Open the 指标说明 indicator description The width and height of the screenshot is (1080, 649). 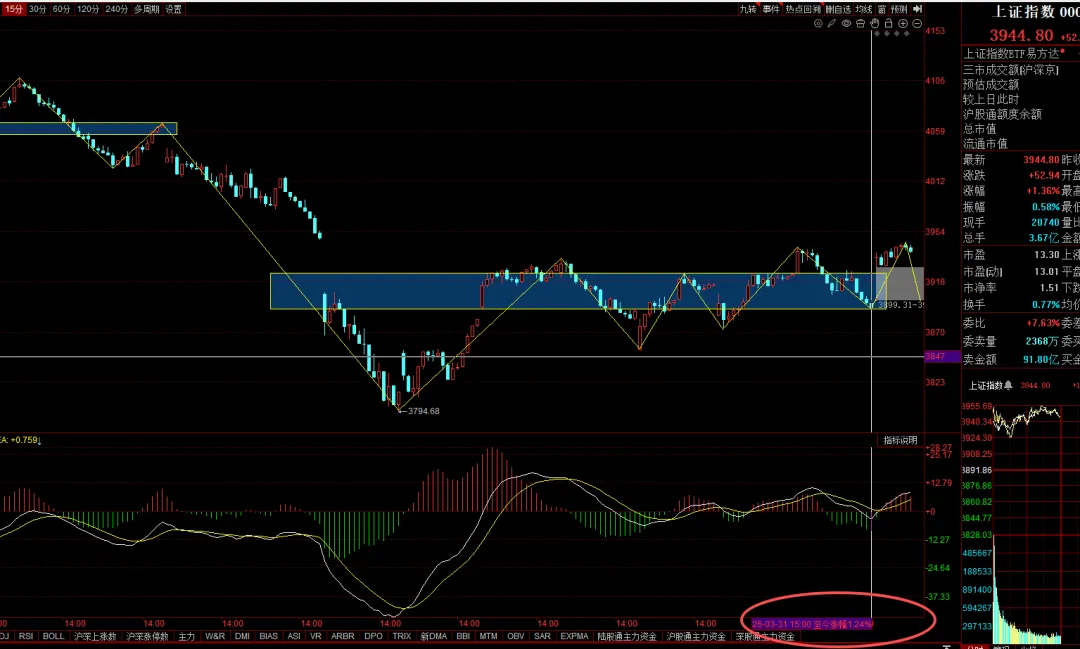pos(900,440)
